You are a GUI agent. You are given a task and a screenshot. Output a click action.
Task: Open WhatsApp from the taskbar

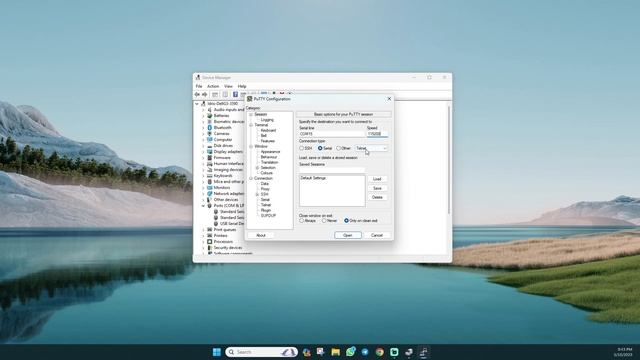click(x=350, y=352)
